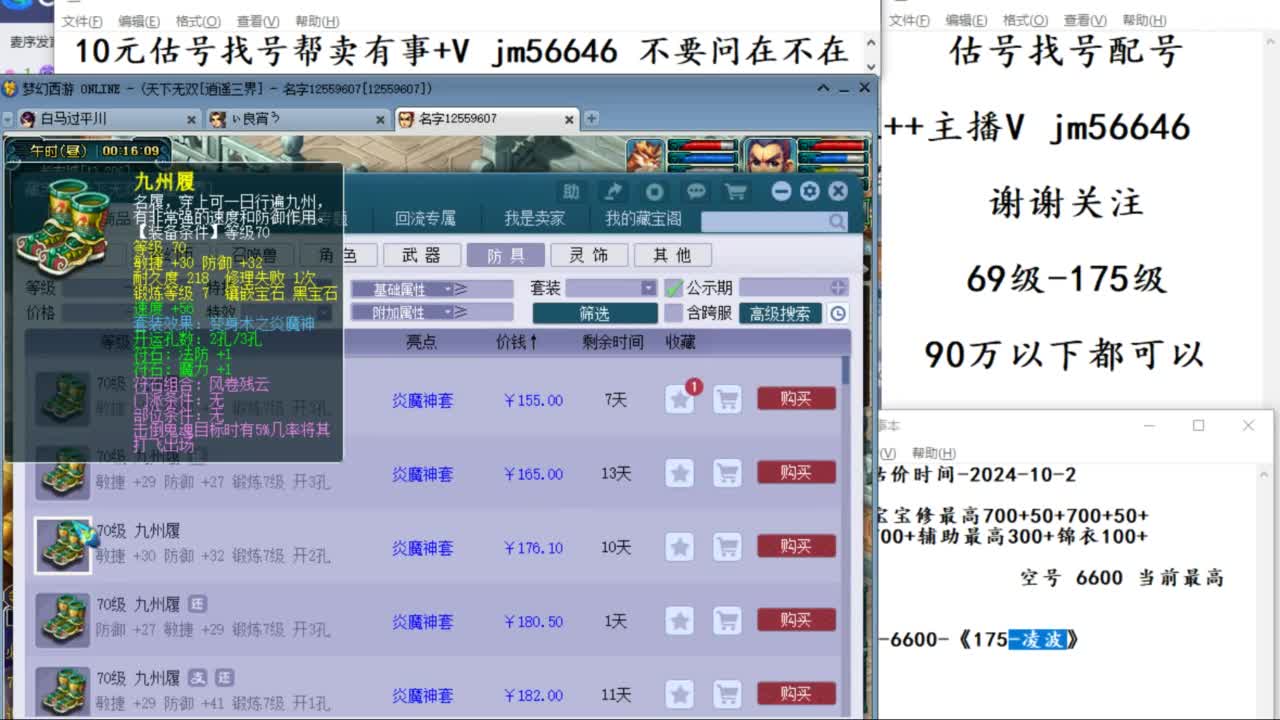Select the 防具 category tab
This screenshot has width=1280, height=720.
tap(506, 255)
